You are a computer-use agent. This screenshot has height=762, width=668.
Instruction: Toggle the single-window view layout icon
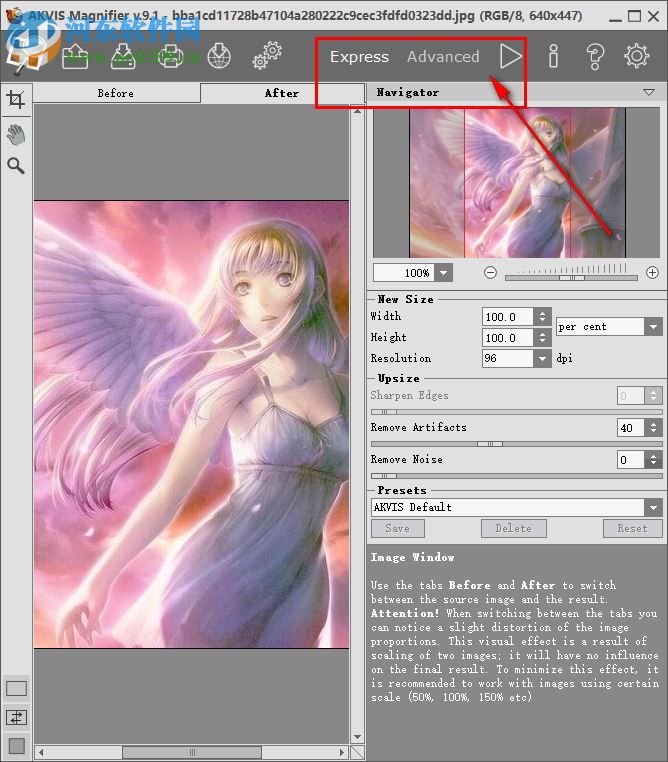(x=16, y=689)
